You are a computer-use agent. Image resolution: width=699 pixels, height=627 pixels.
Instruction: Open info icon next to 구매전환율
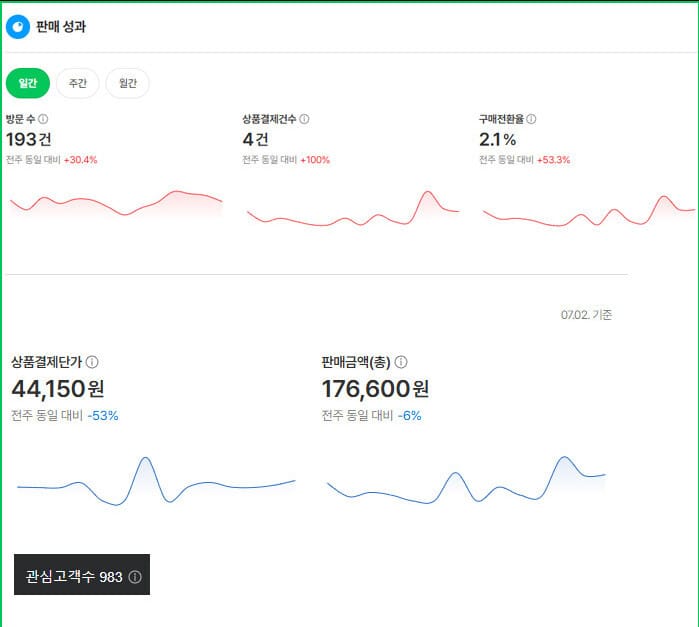(x=531, y=119)
